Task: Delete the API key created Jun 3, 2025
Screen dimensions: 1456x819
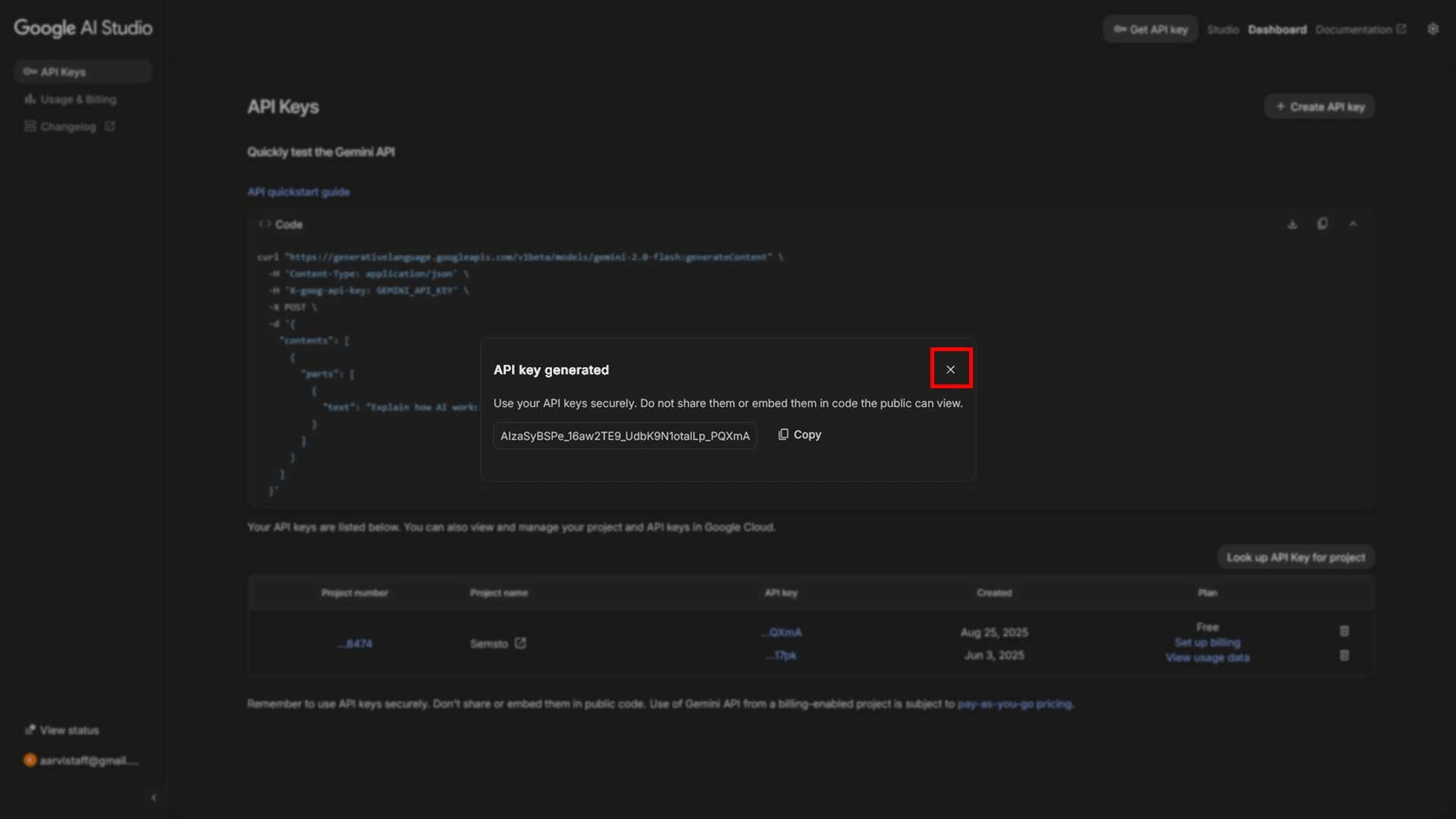Action: (1345, 655)
